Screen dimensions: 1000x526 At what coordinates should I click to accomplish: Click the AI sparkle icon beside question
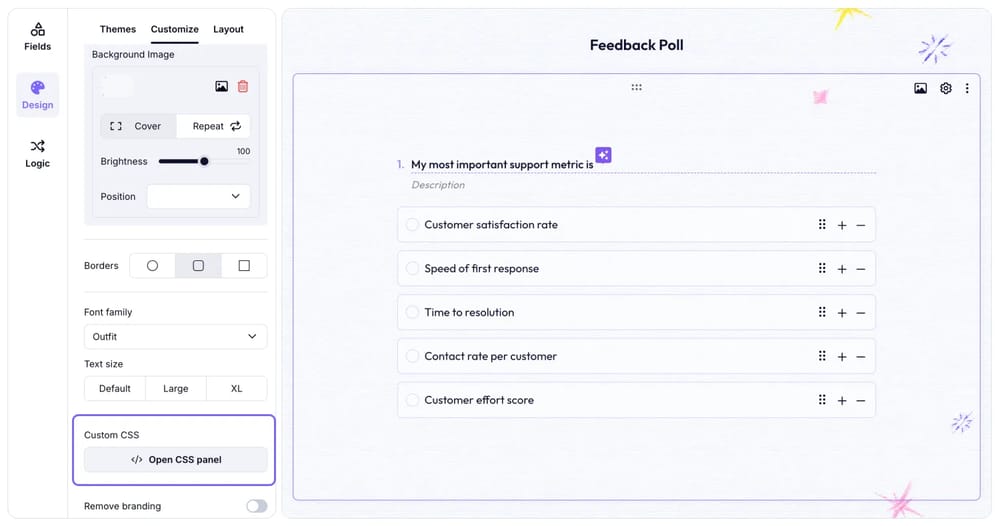603,155
